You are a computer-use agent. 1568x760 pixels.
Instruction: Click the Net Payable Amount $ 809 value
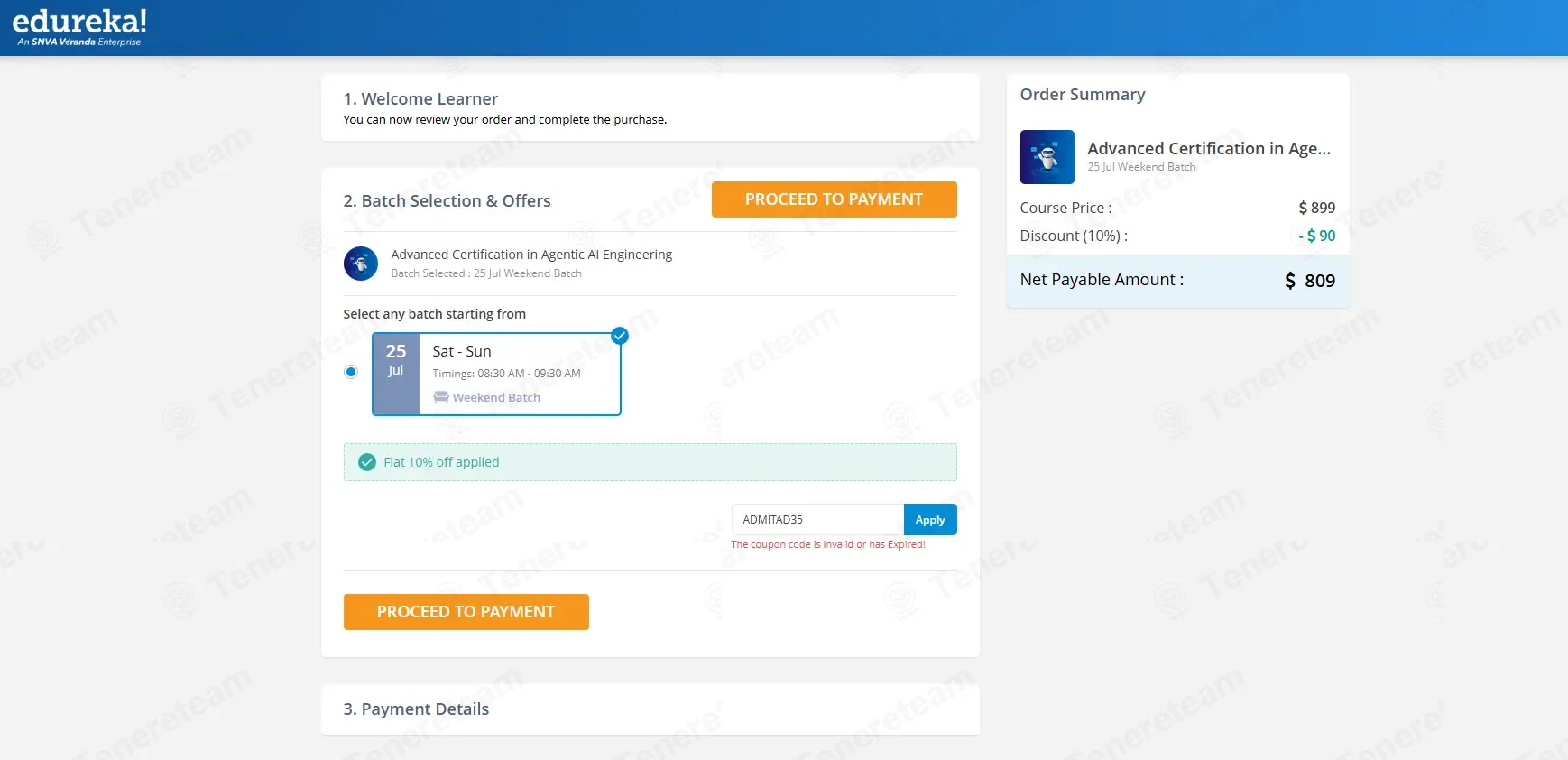point(1310,281)
